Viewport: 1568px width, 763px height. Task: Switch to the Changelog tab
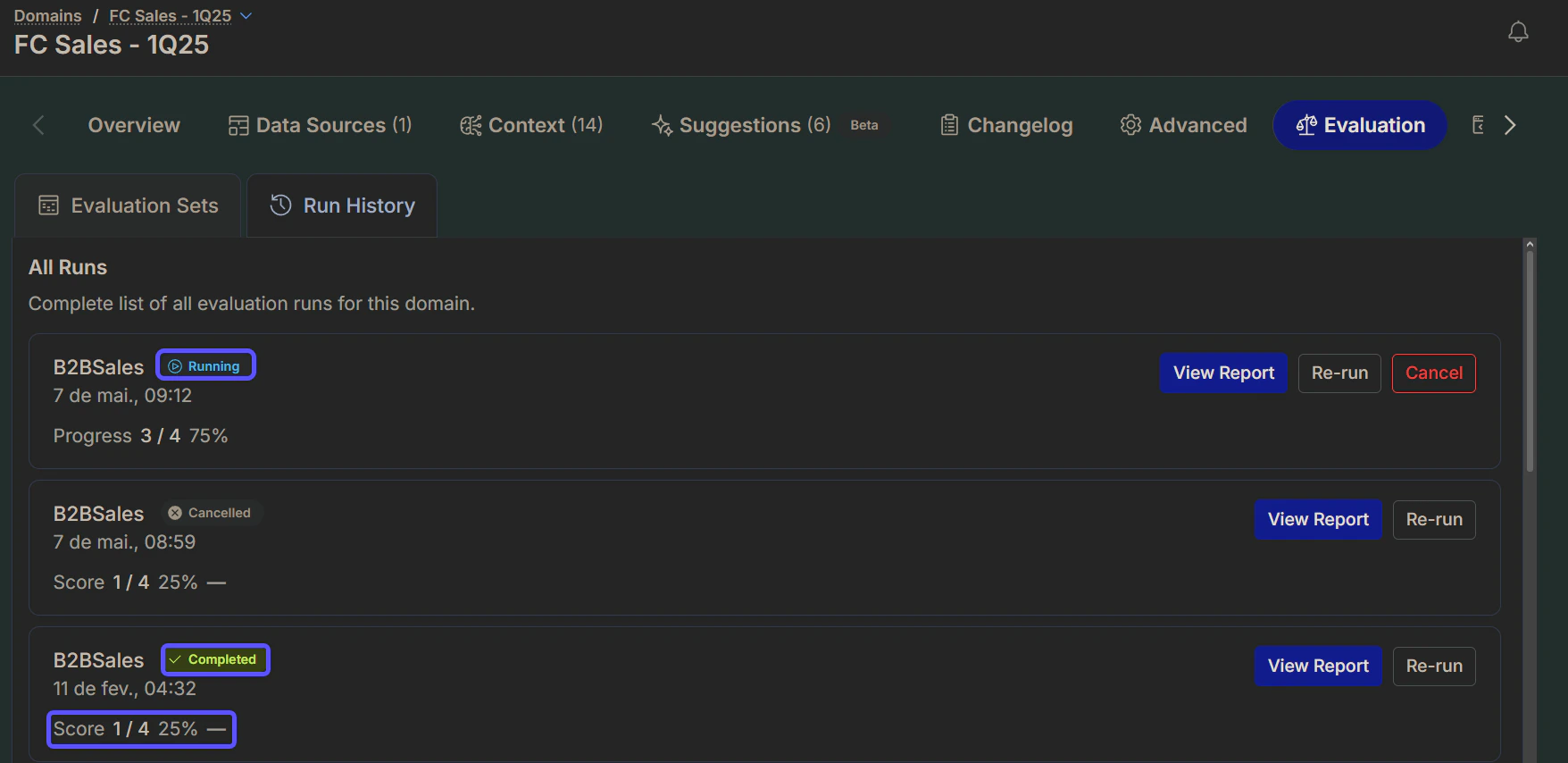pyautogui.click(x=1006, y=125)
